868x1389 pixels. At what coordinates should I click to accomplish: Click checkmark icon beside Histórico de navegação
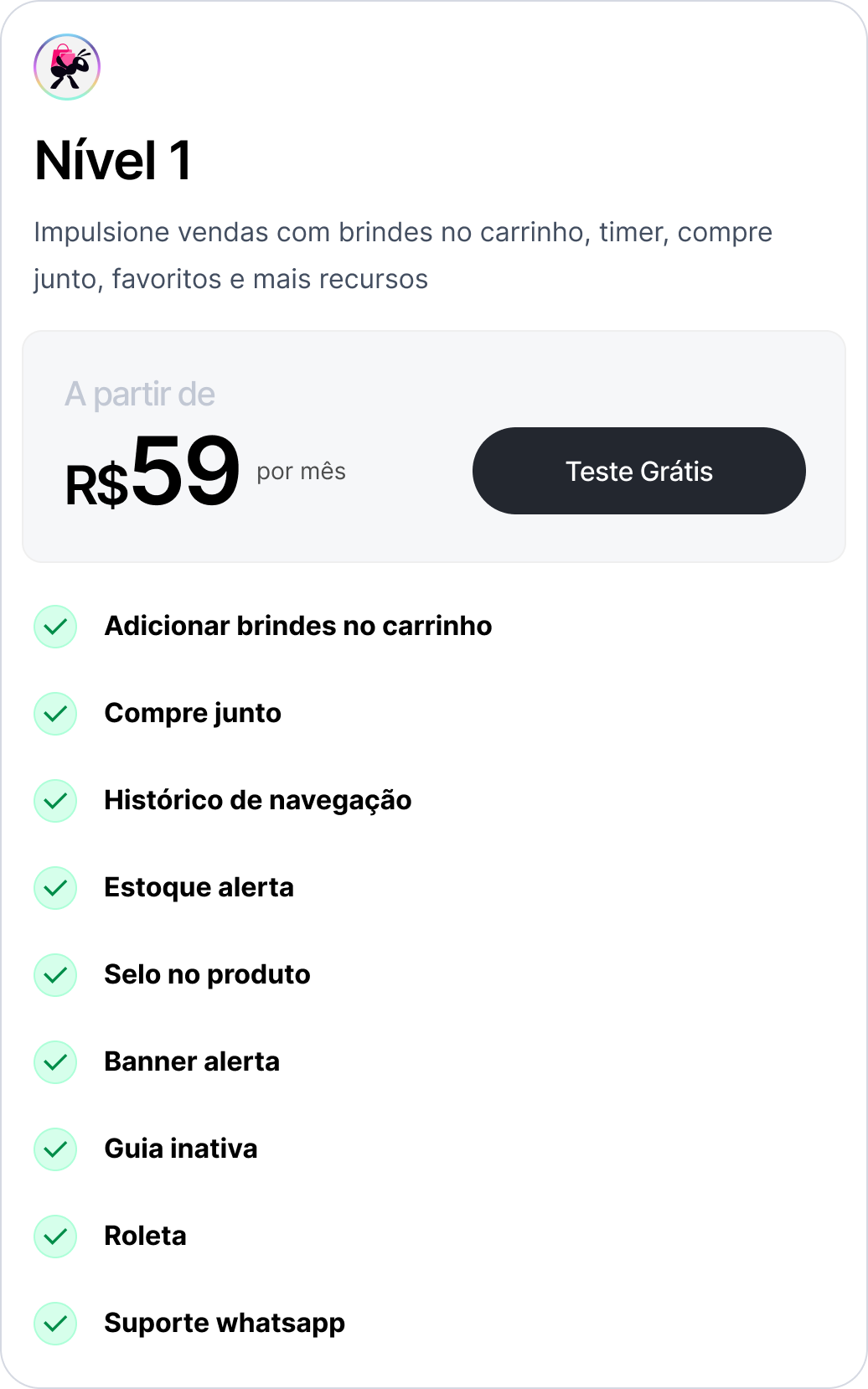point(55,801)
